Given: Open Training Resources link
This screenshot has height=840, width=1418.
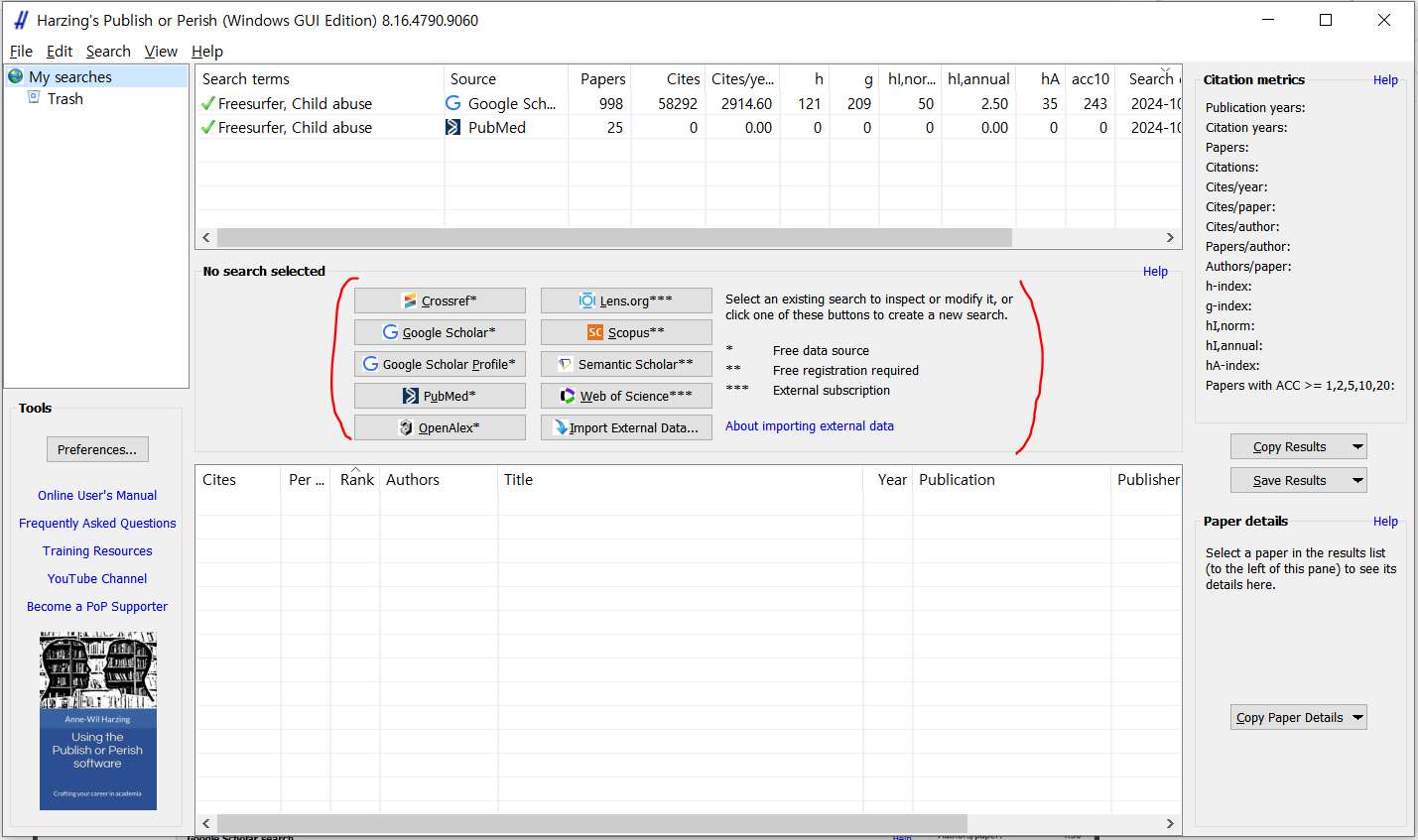Looking at the screenshot, I should (97, 550).
